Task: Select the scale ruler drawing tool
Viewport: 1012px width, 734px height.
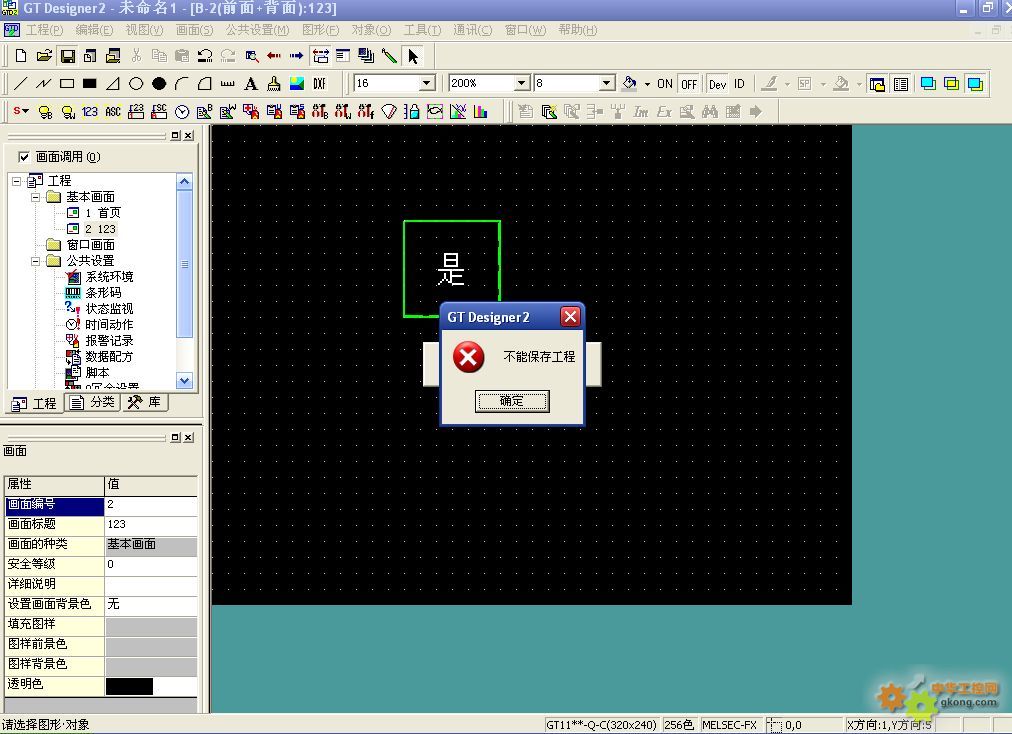Action: coord(227,84)
